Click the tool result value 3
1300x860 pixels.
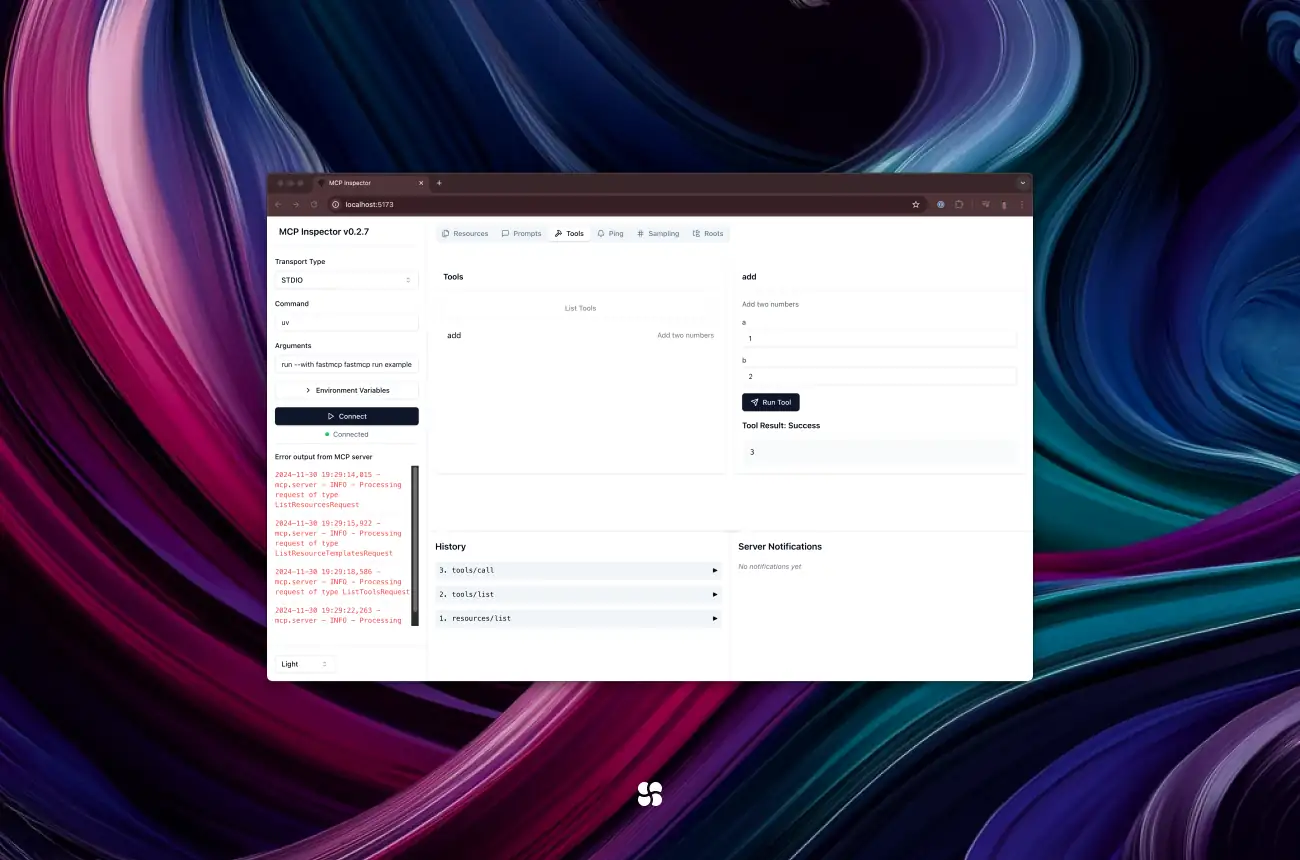(x=752, y=452)
